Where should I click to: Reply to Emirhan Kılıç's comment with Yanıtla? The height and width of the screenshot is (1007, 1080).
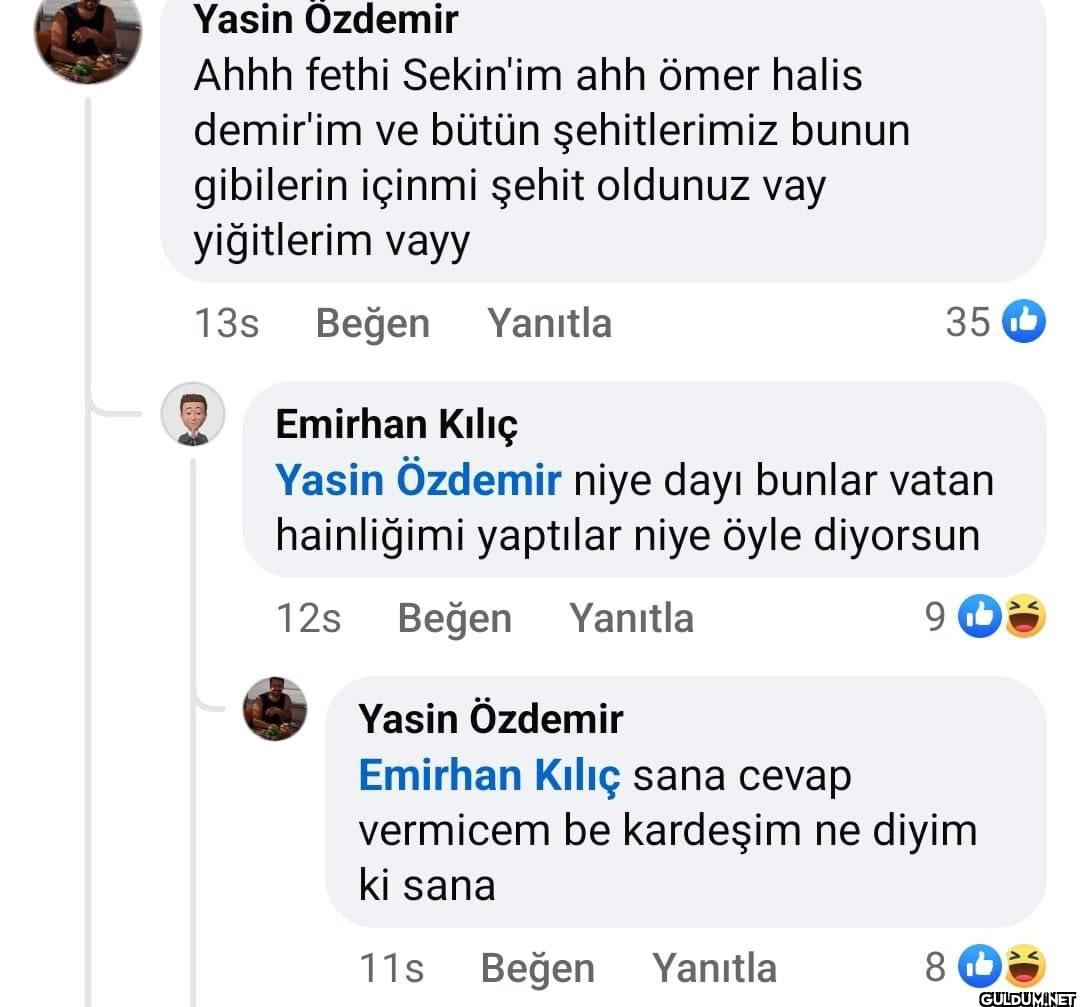click(x=631, y=618)
